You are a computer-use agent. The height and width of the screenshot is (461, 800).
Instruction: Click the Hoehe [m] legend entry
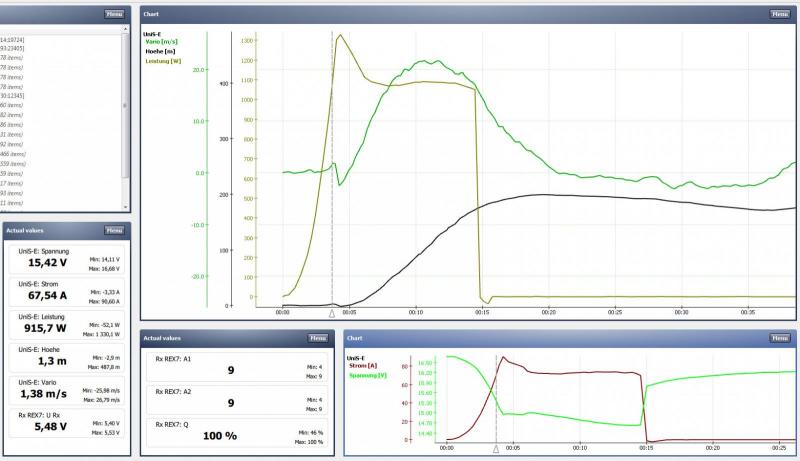click(x=160, y=48)
